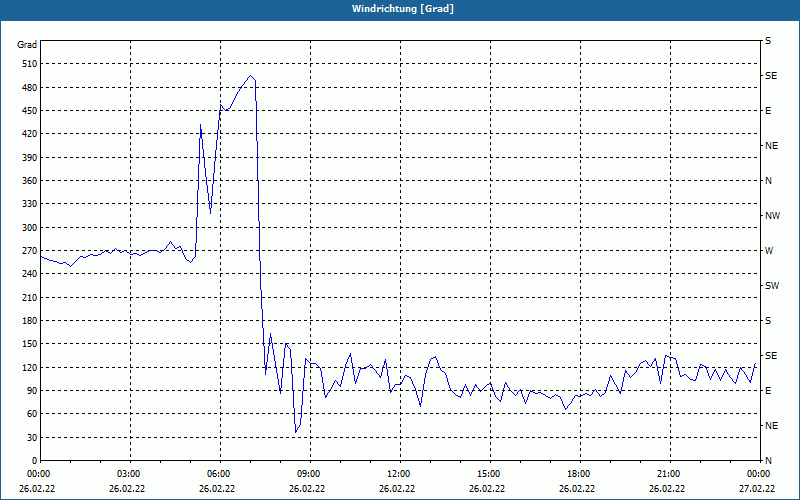
Task: Click the E compass label on the 90 gridline
Action: (768, 391)
